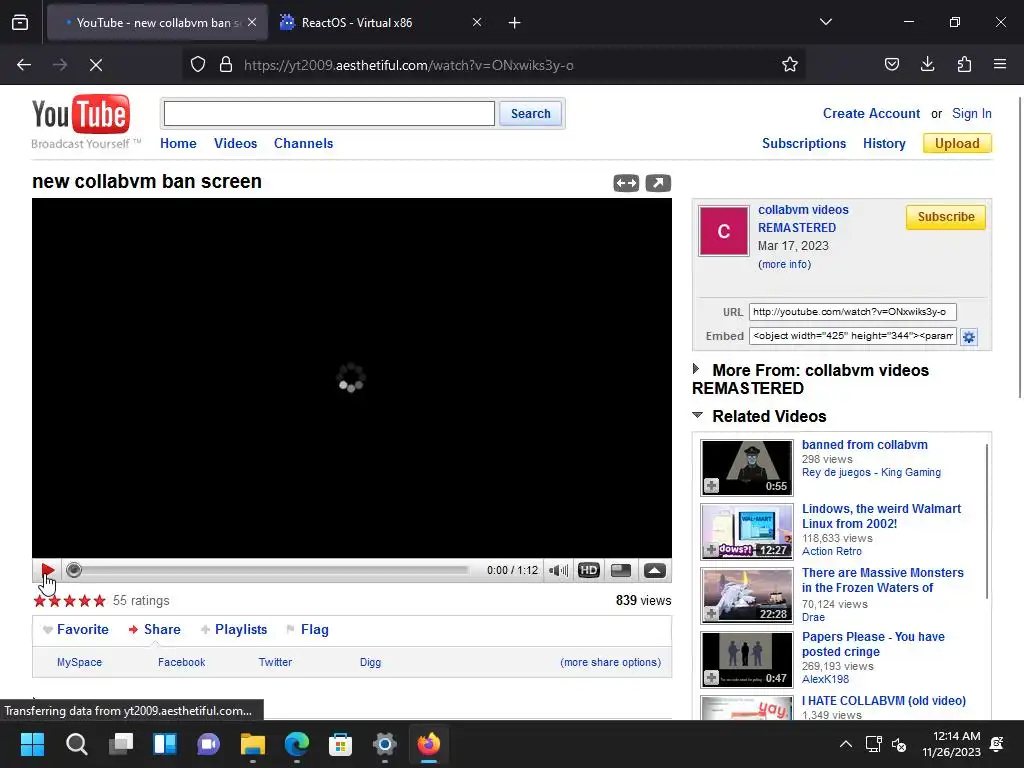Open the Videos menu item
This screenshot has width=1024, height=768.
pyautogui.click(x=235, y=143)
